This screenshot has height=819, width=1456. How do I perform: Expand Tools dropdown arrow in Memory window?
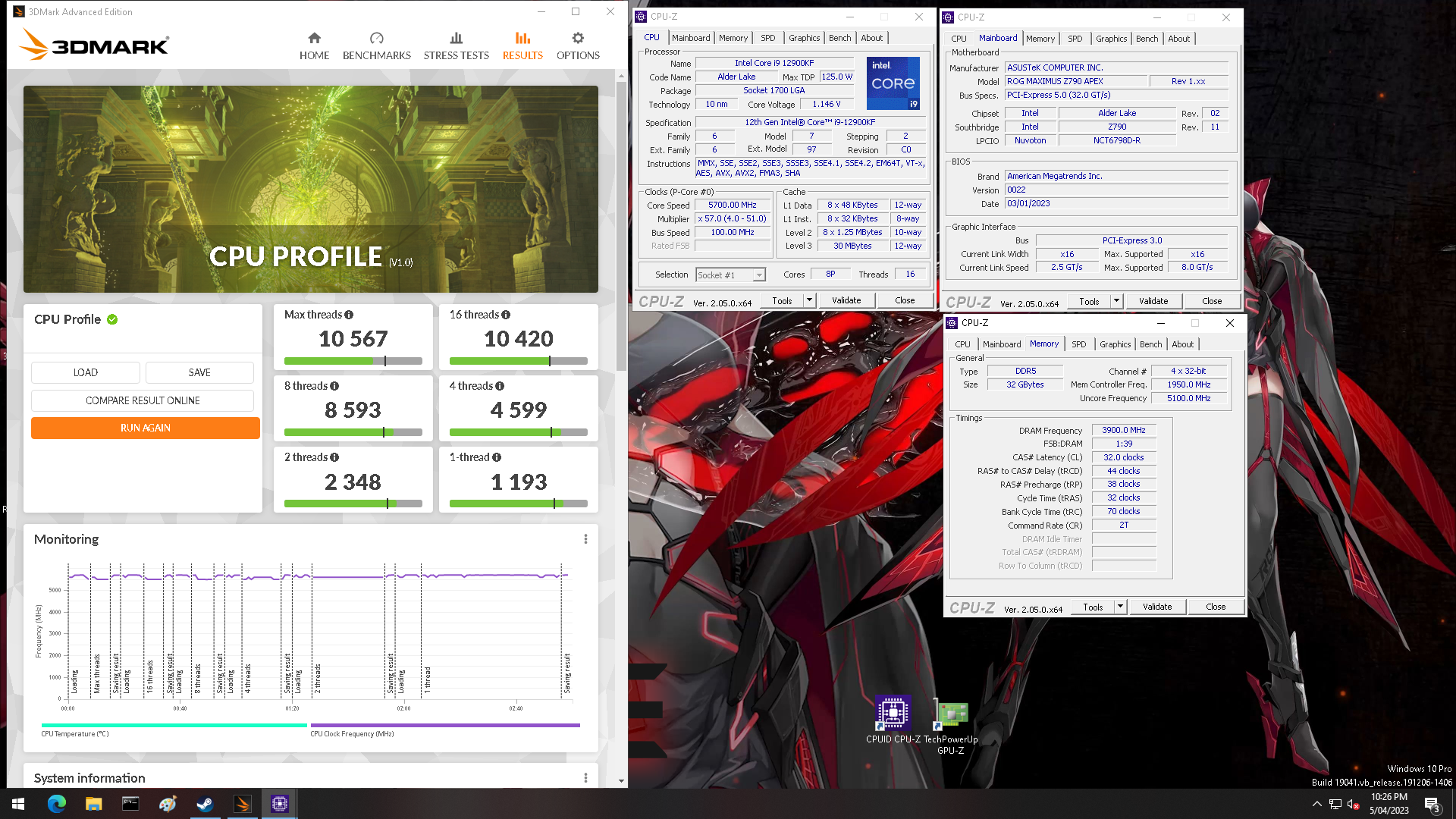(x=1120, y=607)
